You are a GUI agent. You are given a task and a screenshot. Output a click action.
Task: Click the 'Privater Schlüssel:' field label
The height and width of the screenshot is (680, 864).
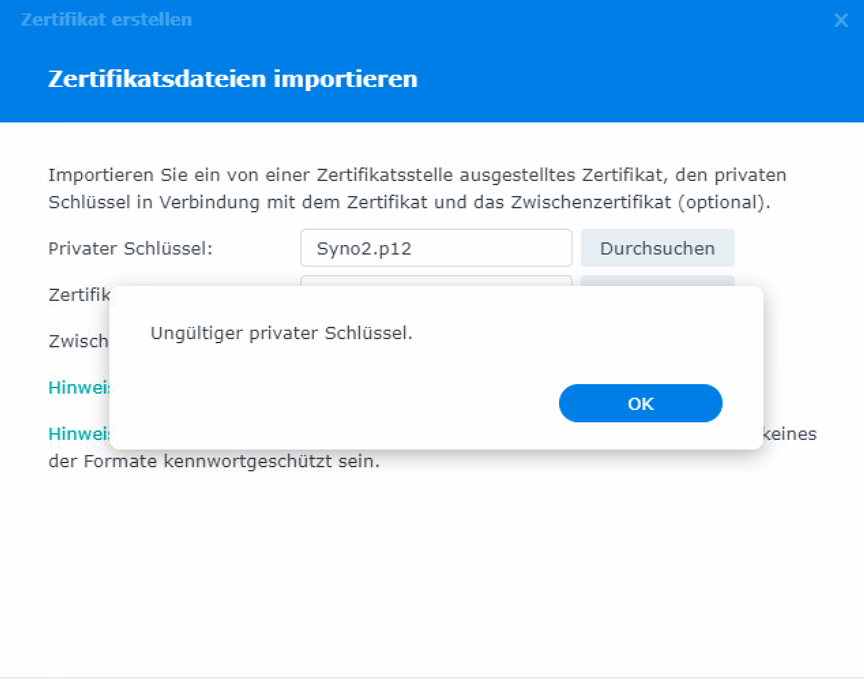(x=130, y=248)
